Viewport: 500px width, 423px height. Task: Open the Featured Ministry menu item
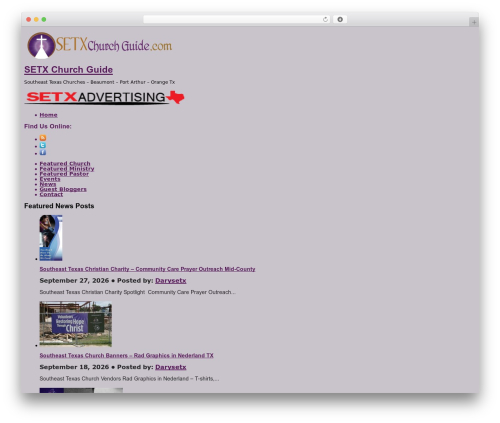click(67, 169)
